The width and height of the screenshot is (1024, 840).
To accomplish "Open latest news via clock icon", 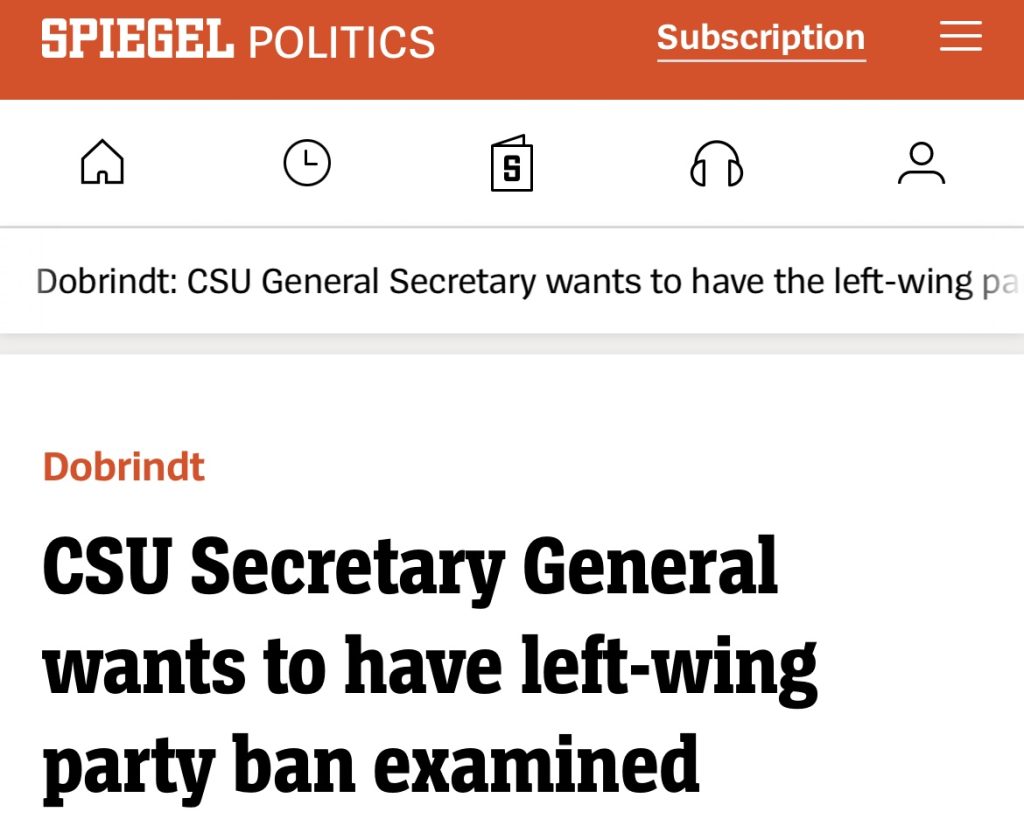I will click(307, 163).
